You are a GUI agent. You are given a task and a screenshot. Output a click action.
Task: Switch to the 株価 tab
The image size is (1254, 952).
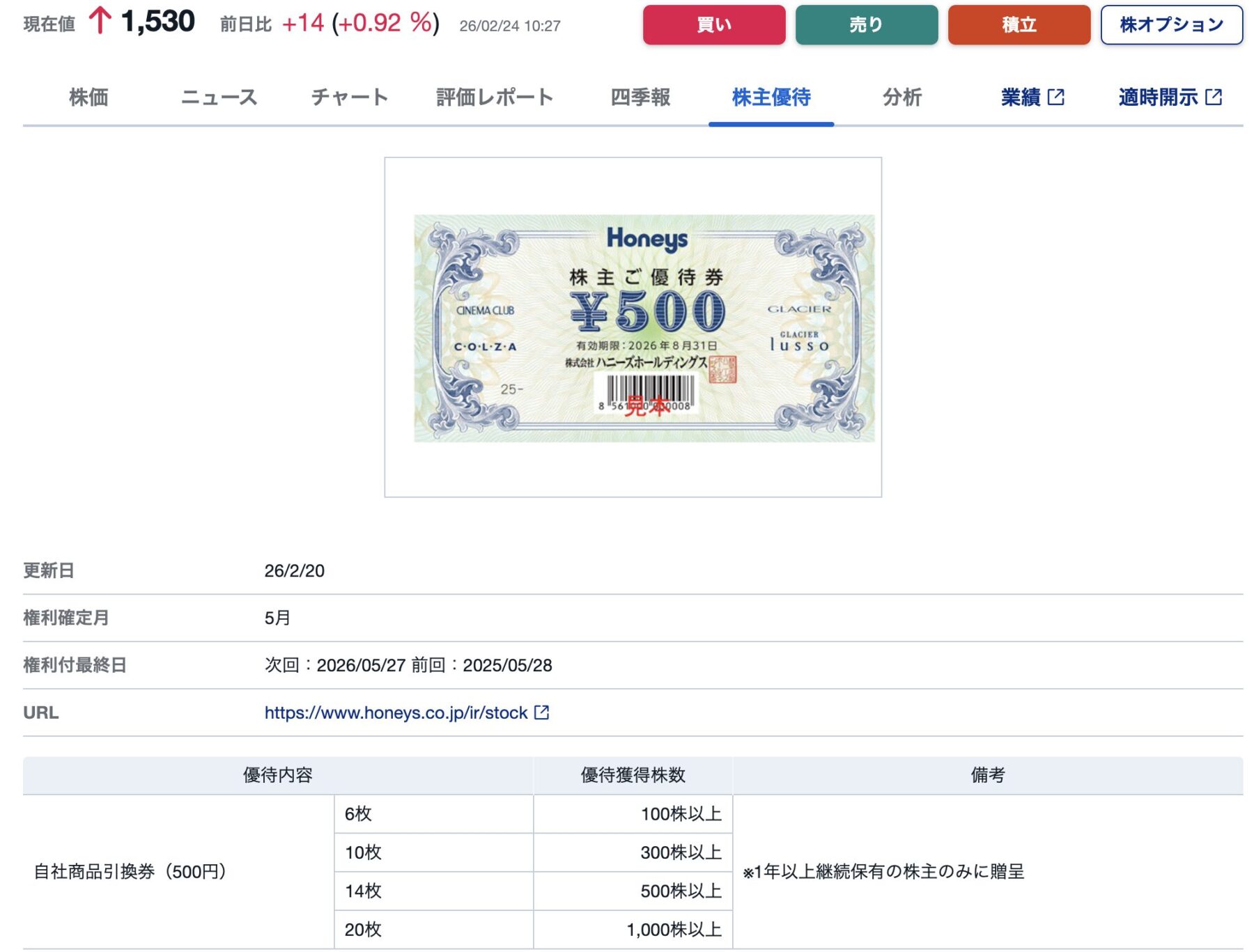88,97
